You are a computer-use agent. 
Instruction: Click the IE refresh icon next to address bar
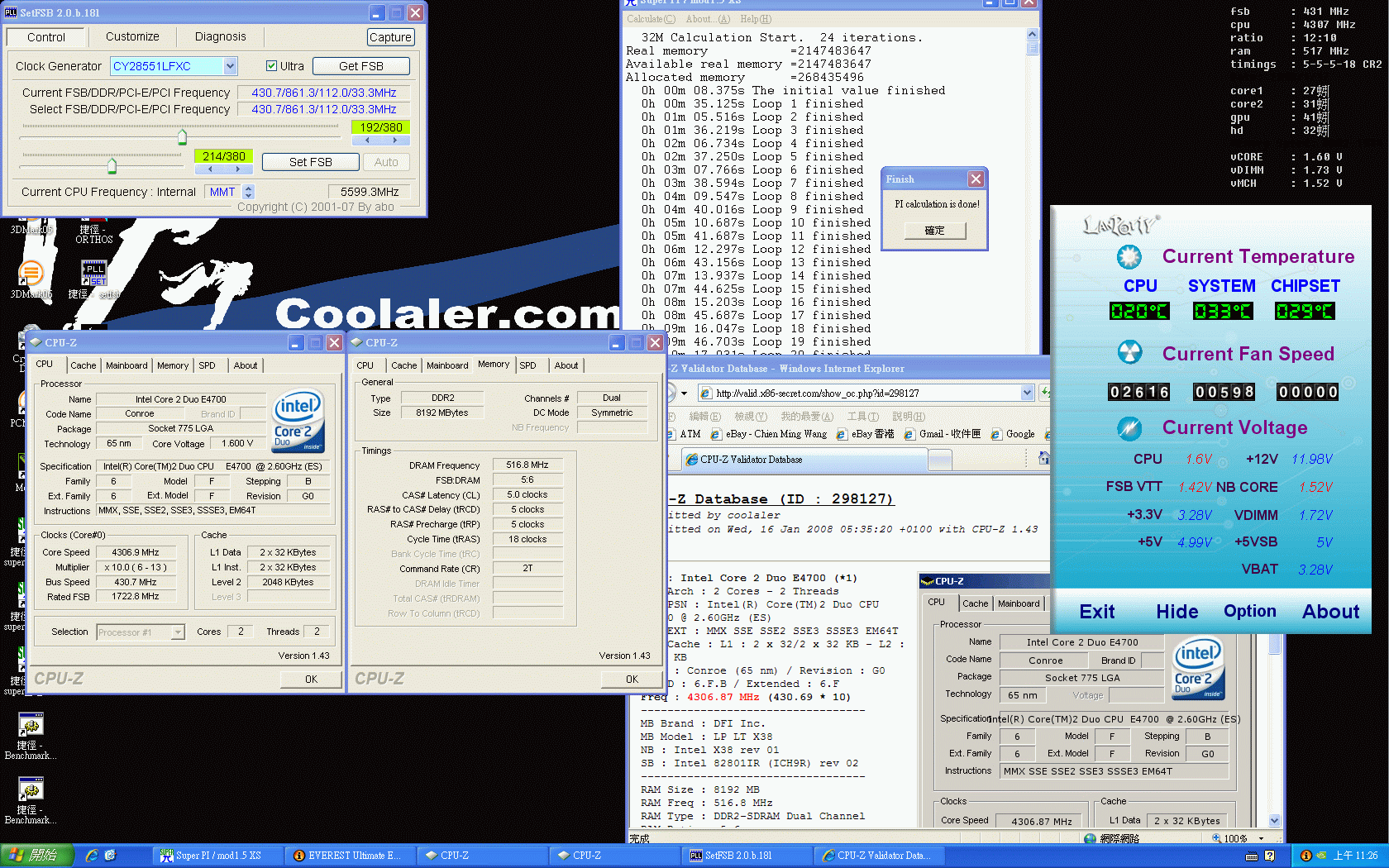pos(1045,393)
